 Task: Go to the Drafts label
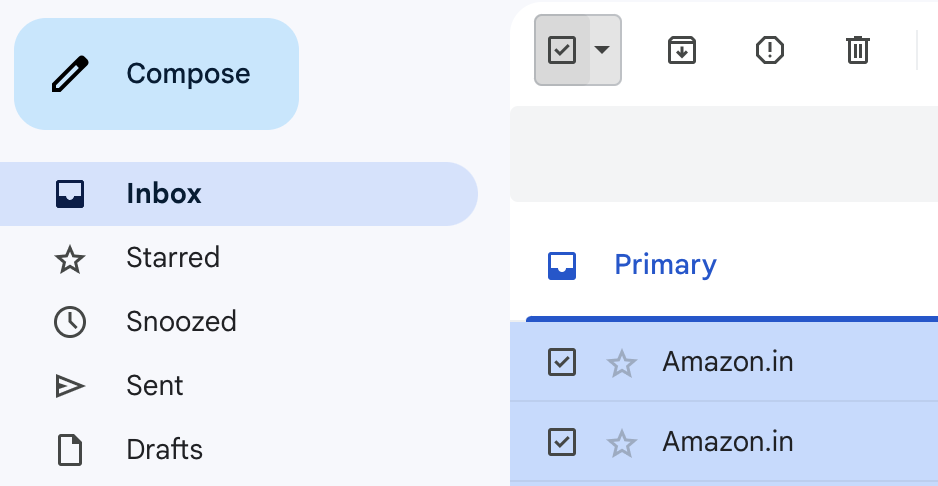[x=165, y=449]
